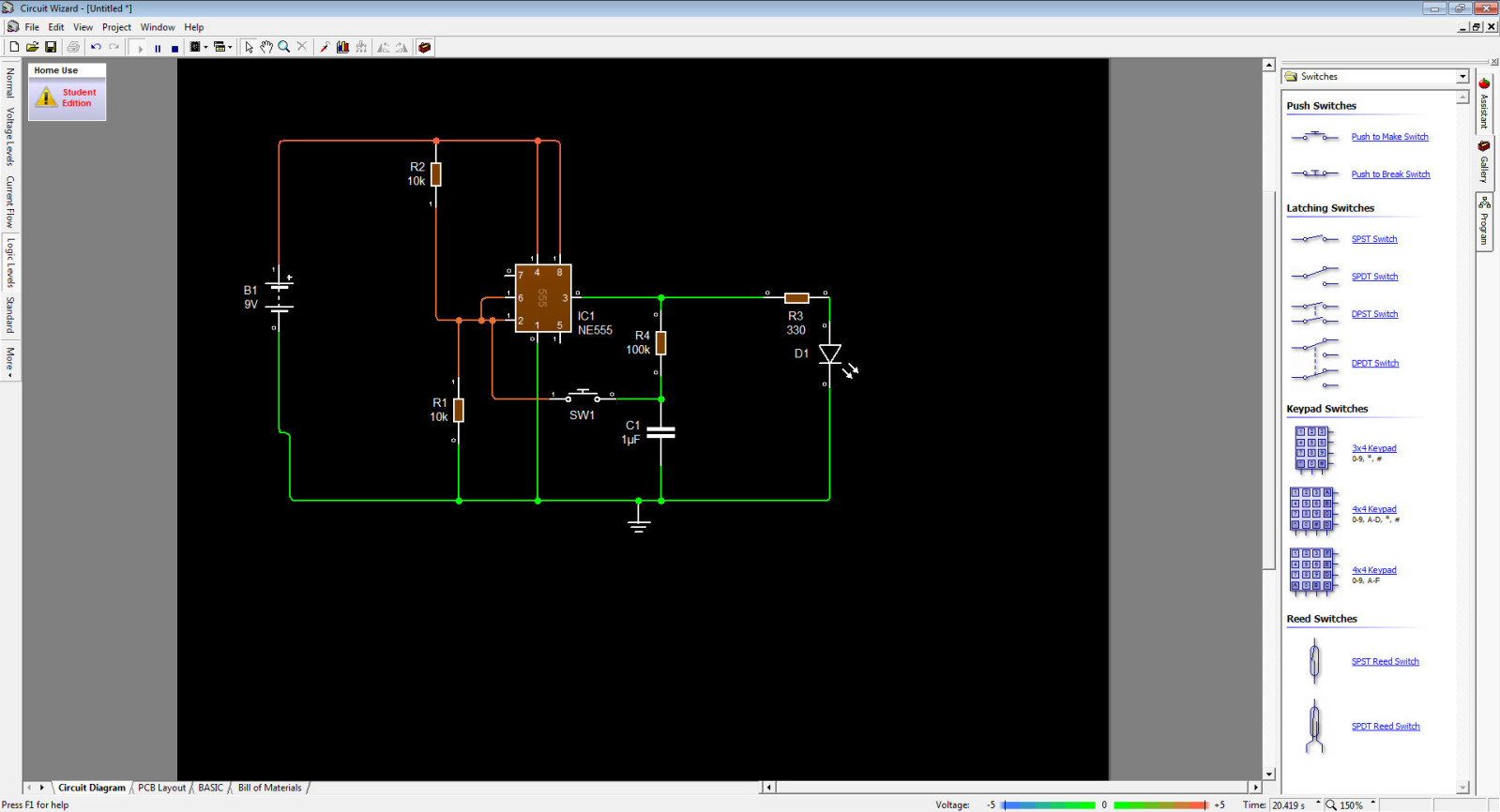Select the Standard view tab
Image resolution: width=1500 pixels, height=812 pixels.
pos(10,315)
